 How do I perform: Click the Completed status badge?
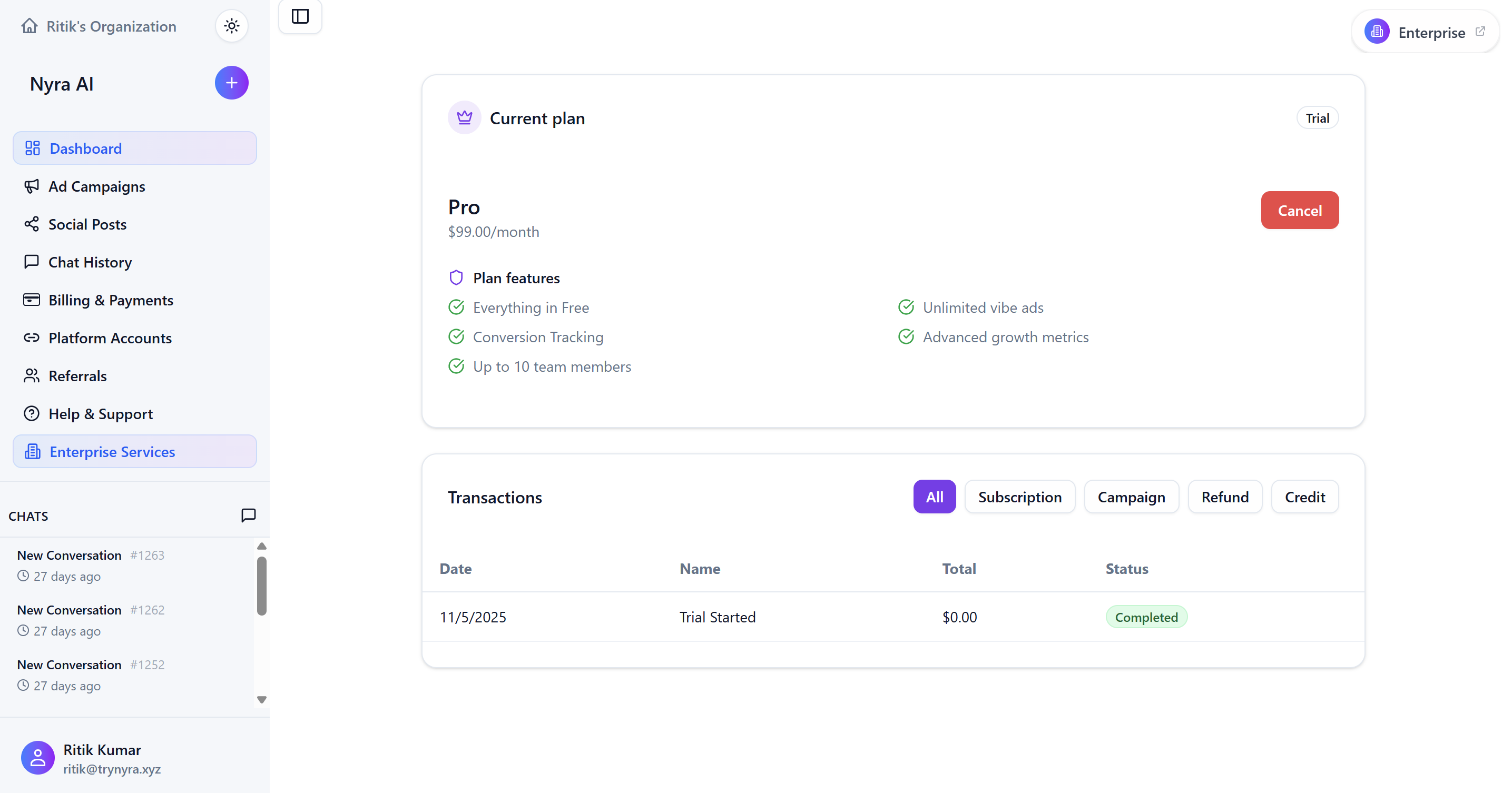click(1146, 617)
